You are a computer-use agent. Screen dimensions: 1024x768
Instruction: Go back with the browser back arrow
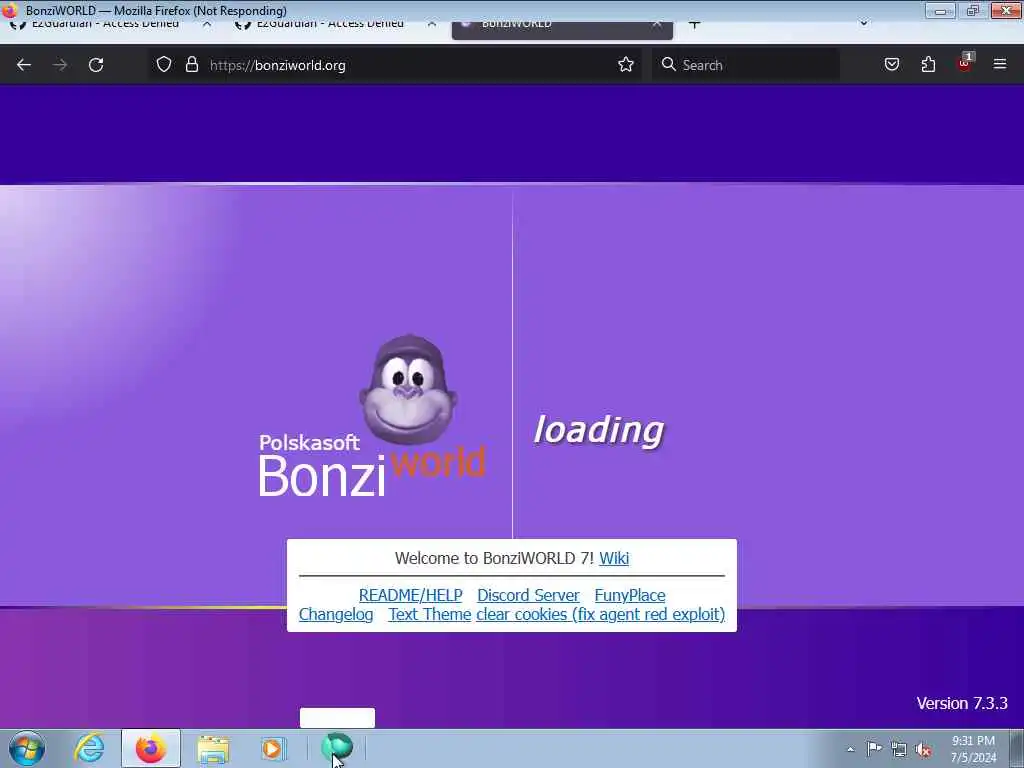pyautogui.click(x=24, y=65)
